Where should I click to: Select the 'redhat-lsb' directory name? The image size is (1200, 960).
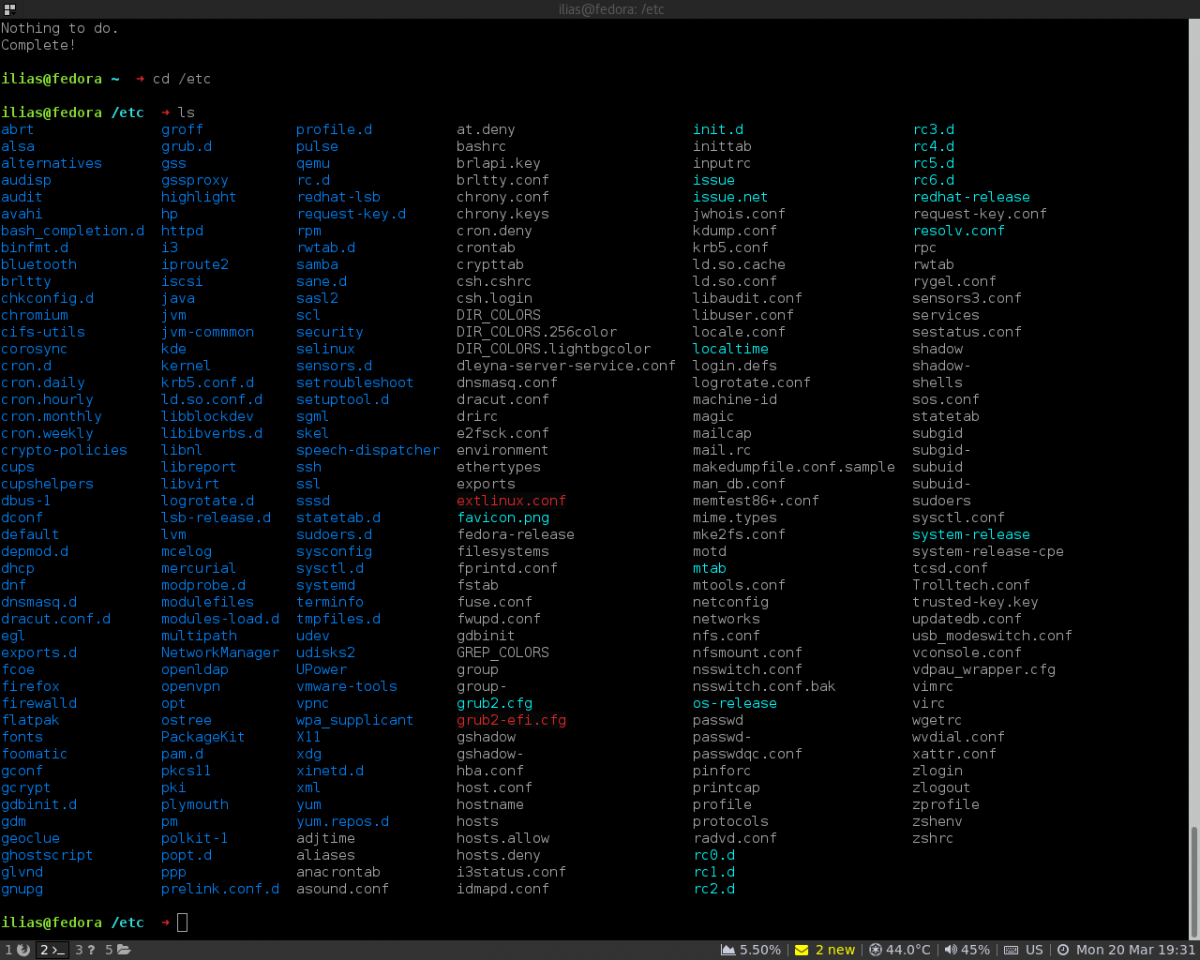pyautogui.click(x=338, y=197)
